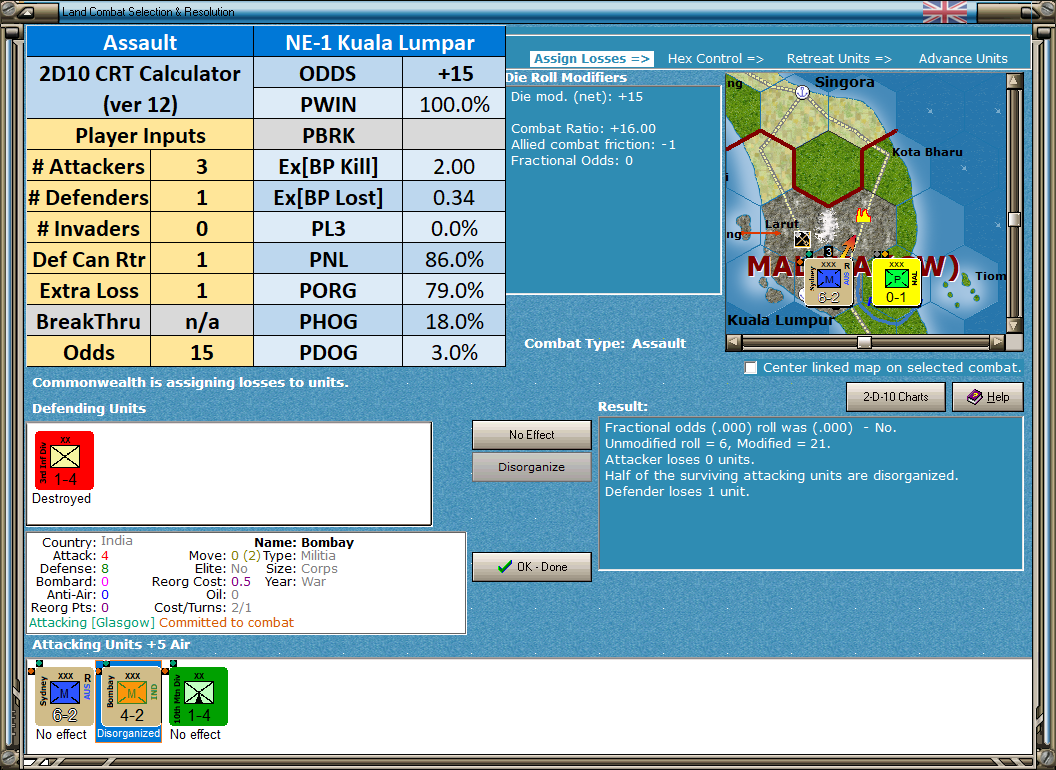Select the 10th Mtn Div 1-4 counter
The width and height of the screenshot is (1056, 770).
pos(195,696)
